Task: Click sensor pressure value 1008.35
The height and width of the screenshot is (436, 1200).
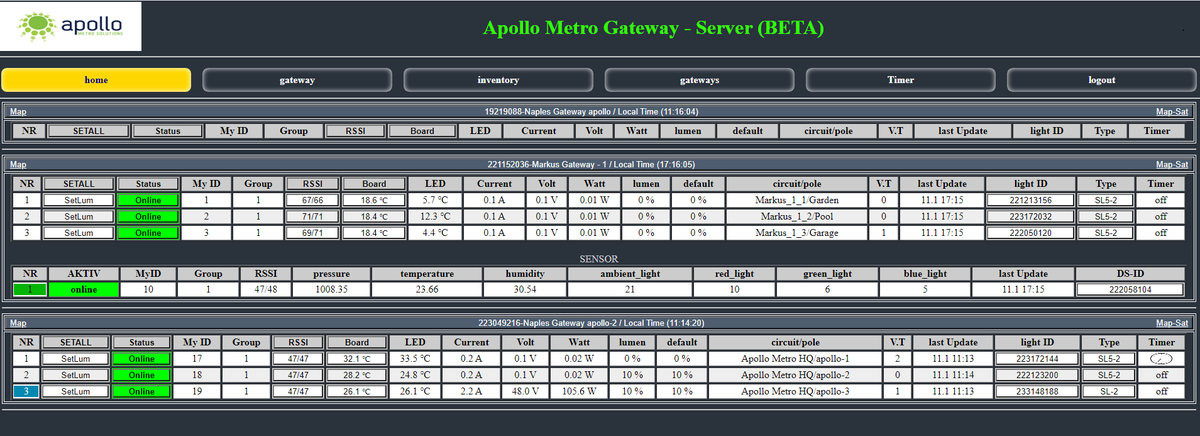Action: pyautogui.click(x=331, y=289)
